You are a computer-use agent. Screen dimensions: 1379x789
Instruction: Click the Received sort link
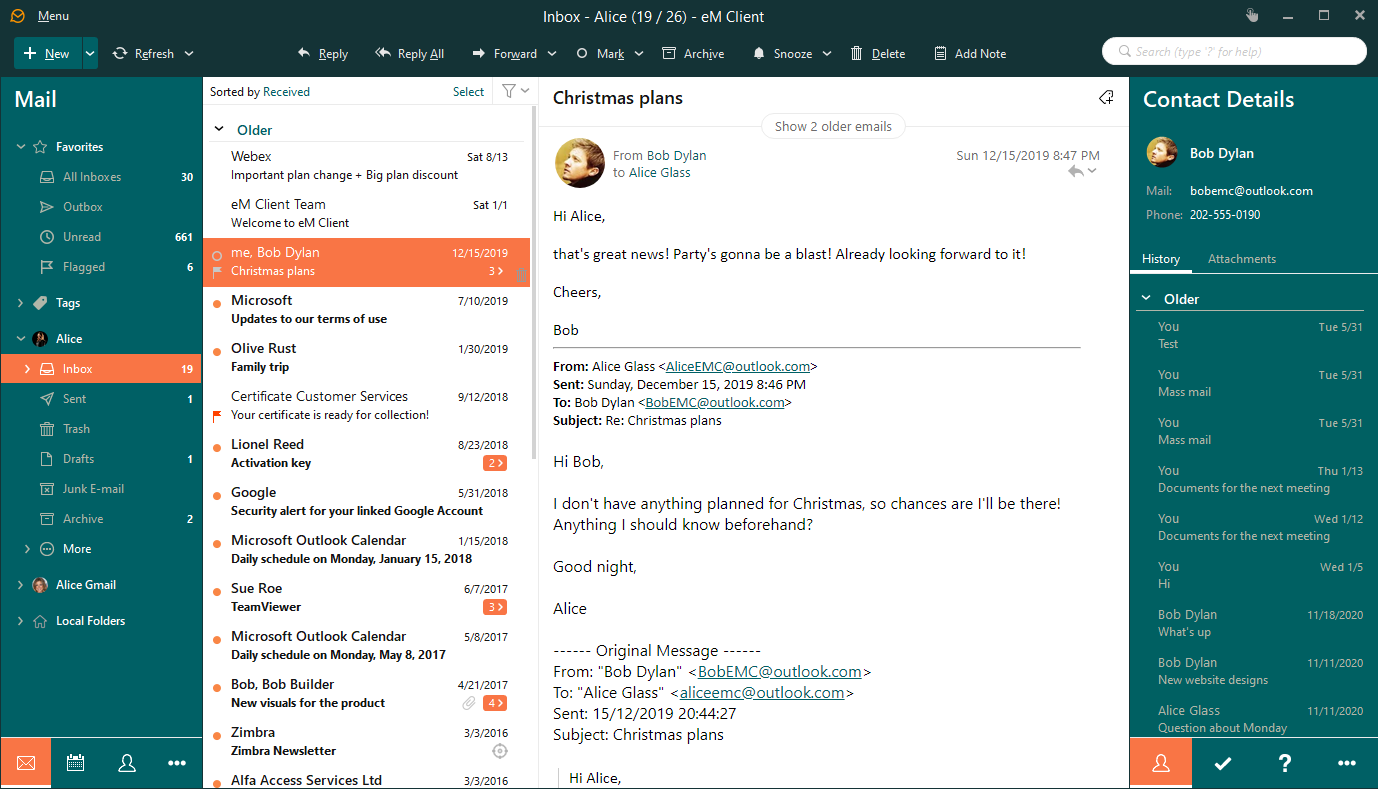pyautogui.click(x=286, y=91)
